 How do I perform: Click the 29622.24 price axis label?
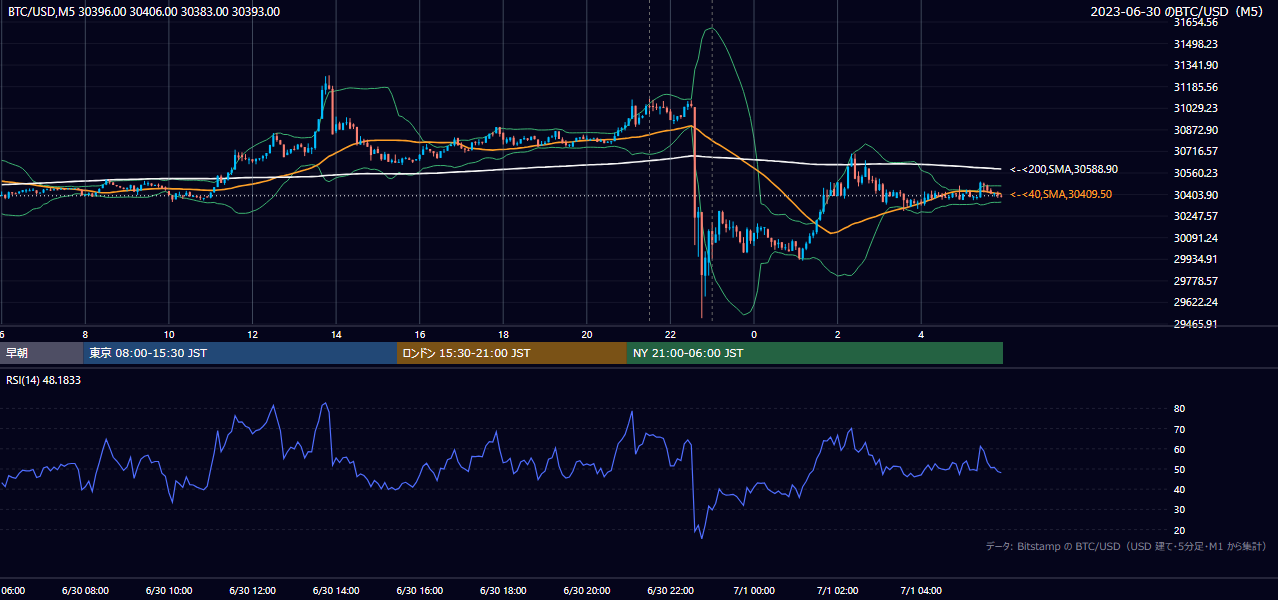tap(1195, 302)
